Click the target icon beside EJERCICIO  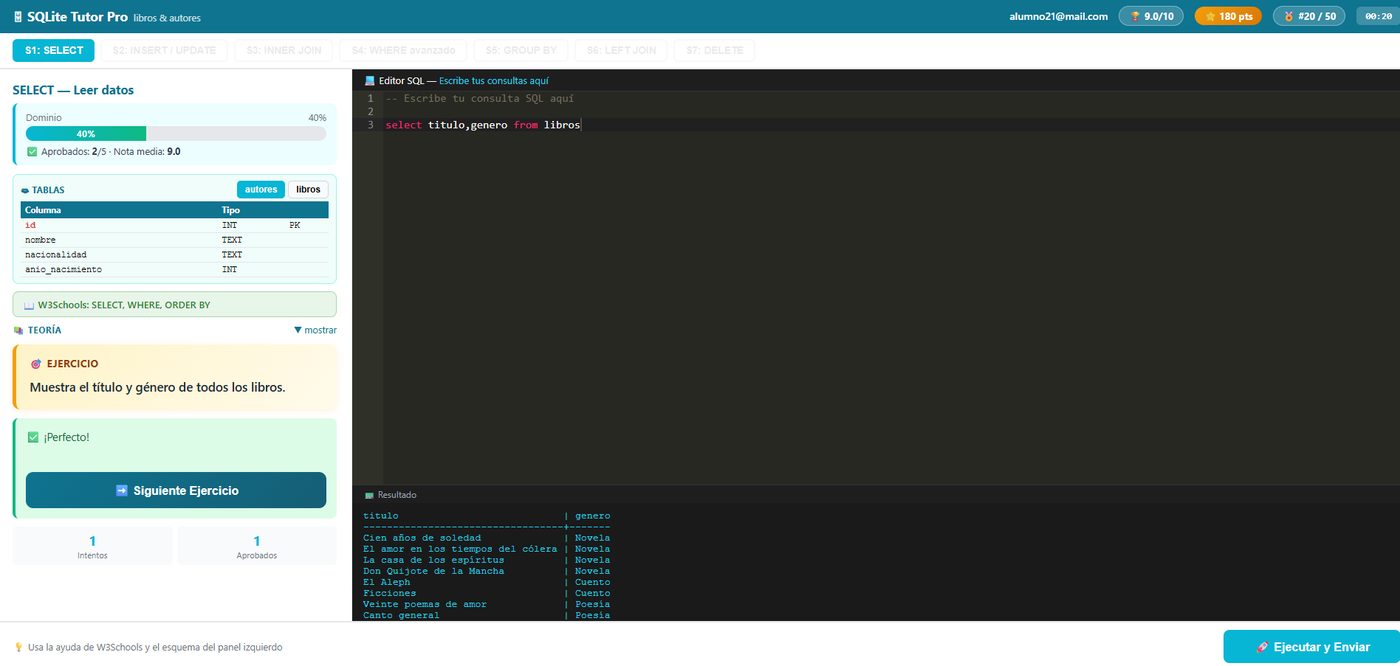[x=36, y=364]
